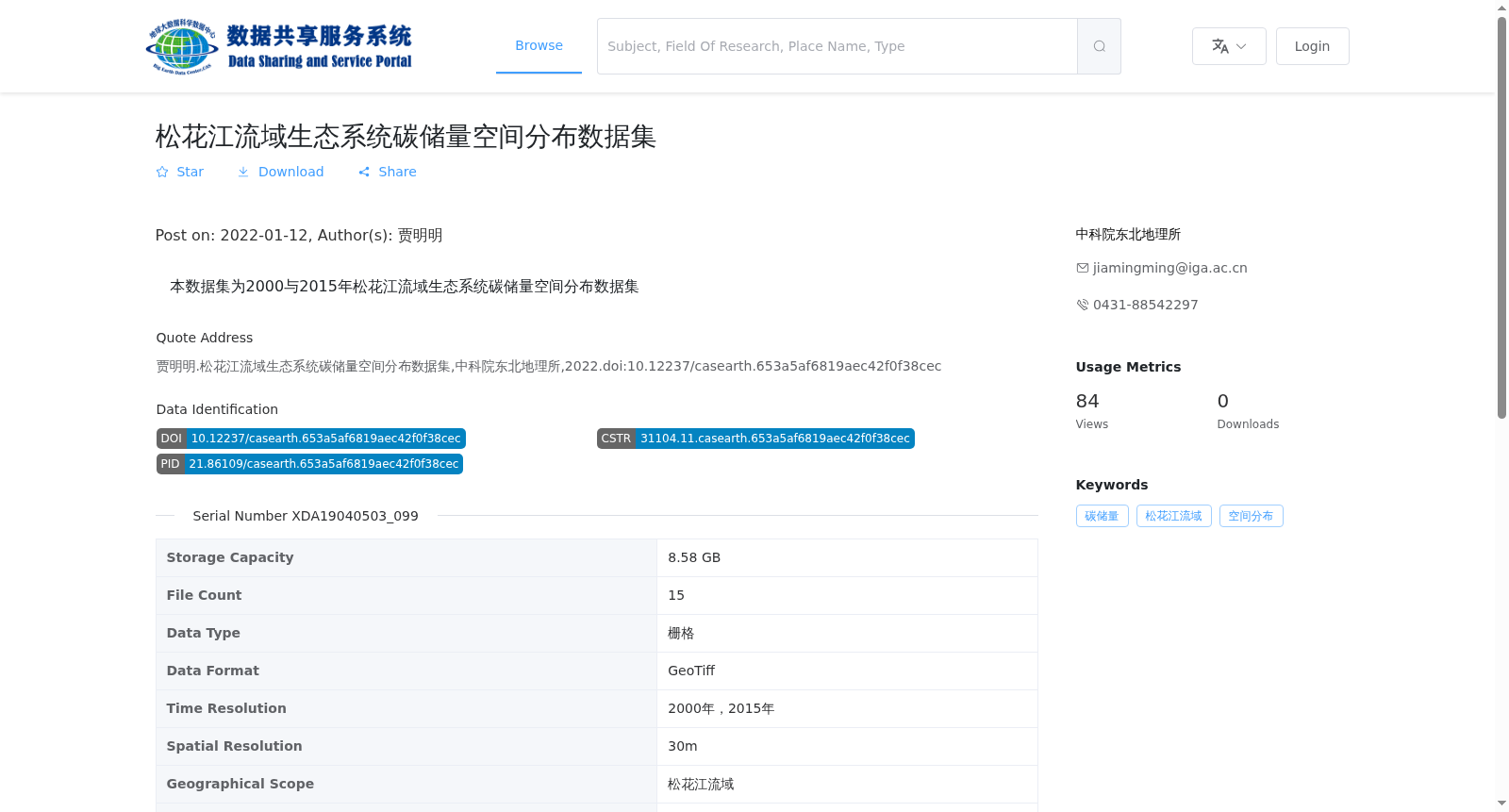The height and width of the screenshot is (812, 1509).
Task: Select the 碳储量 keyword tag
Action: coord(1102,516)
